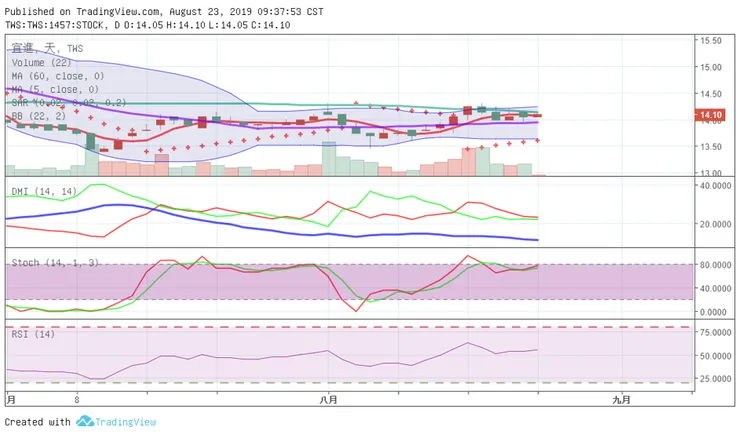Click the 15.00 price axis label
Image resolution: width=740 pixels, height=435 pixels.
[x=711, y=67]
